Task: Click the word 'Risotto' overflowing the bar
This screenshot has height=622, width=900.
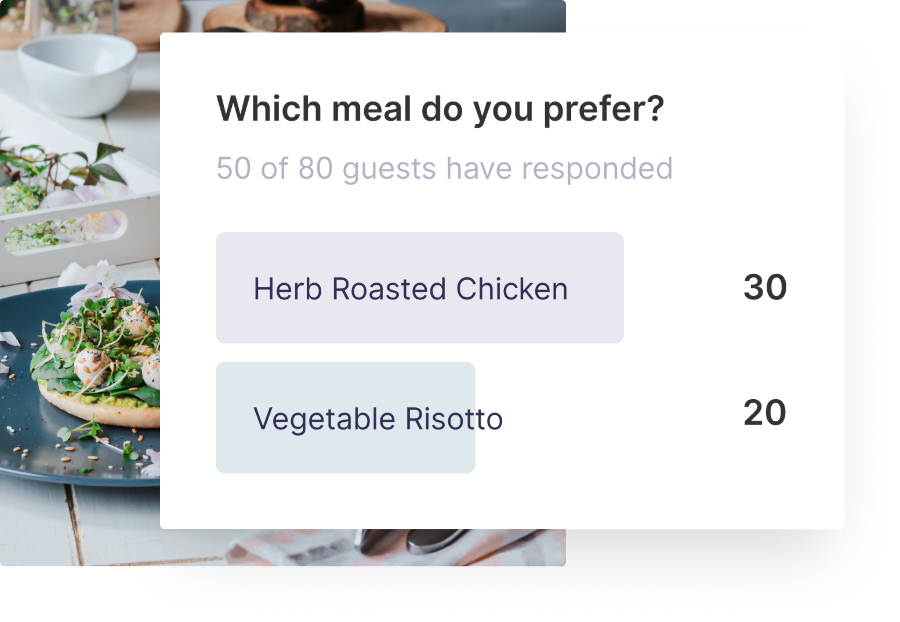Action: 453,418
